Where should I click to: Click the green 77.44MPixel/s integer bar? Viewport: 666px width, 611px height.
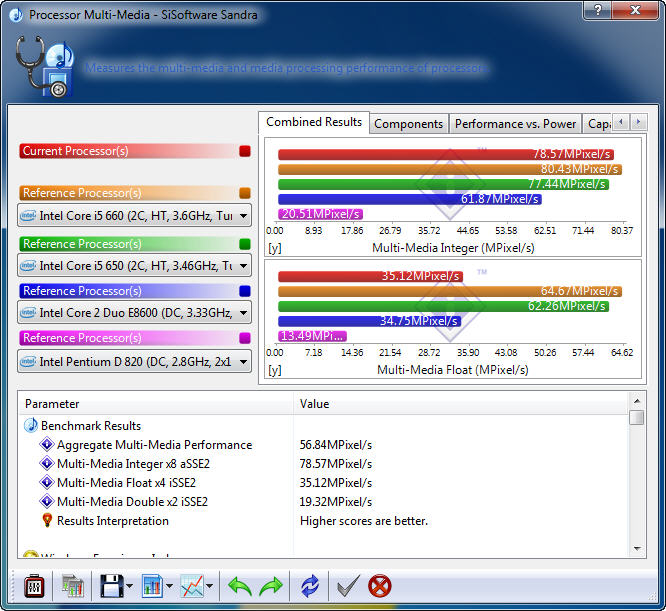tap(443, 184)
